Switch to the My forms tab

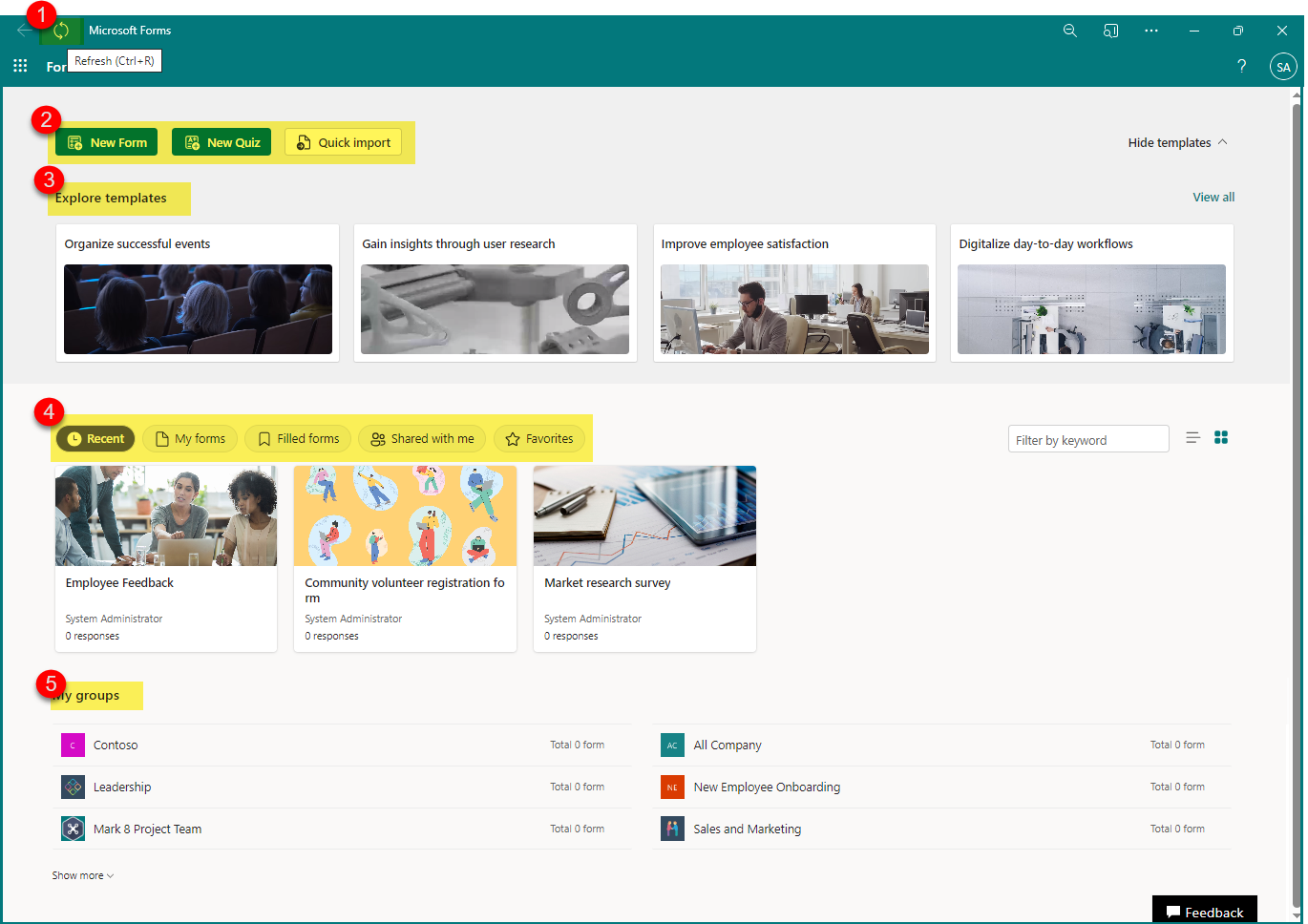190,438
